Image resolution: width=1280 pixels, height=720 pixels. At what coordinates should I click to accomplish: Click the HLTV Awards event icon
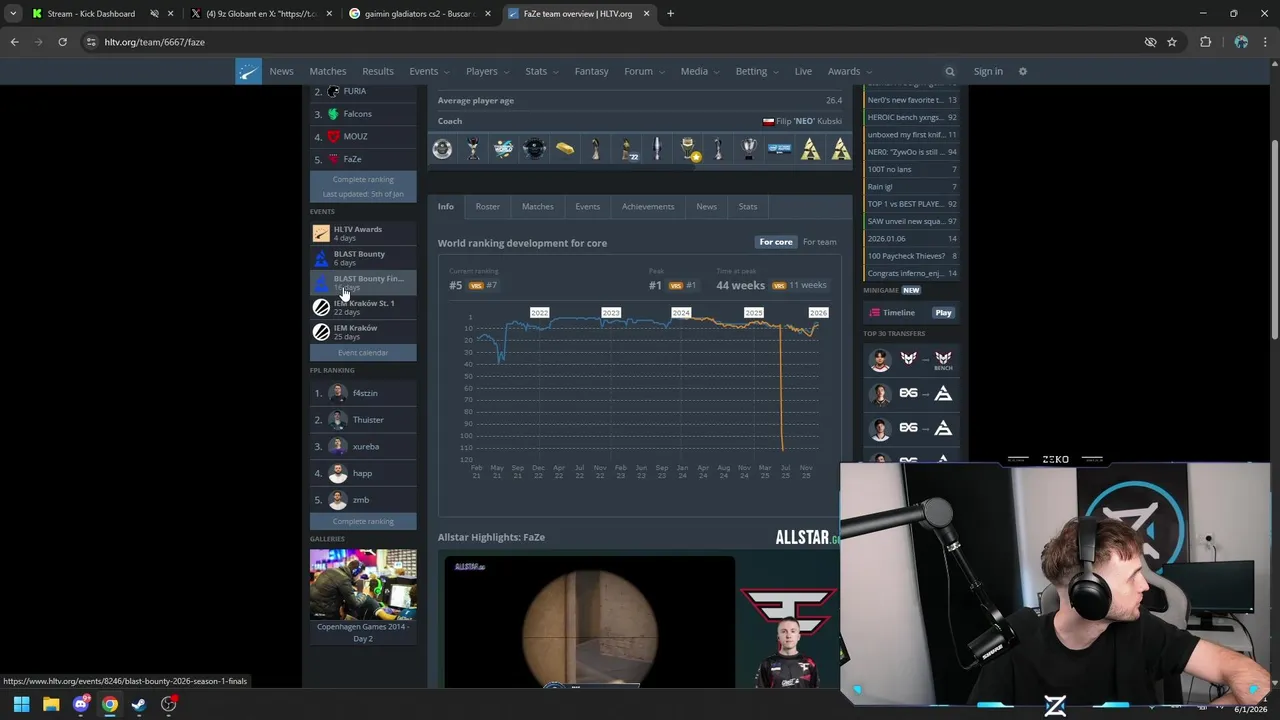(321, 234)
